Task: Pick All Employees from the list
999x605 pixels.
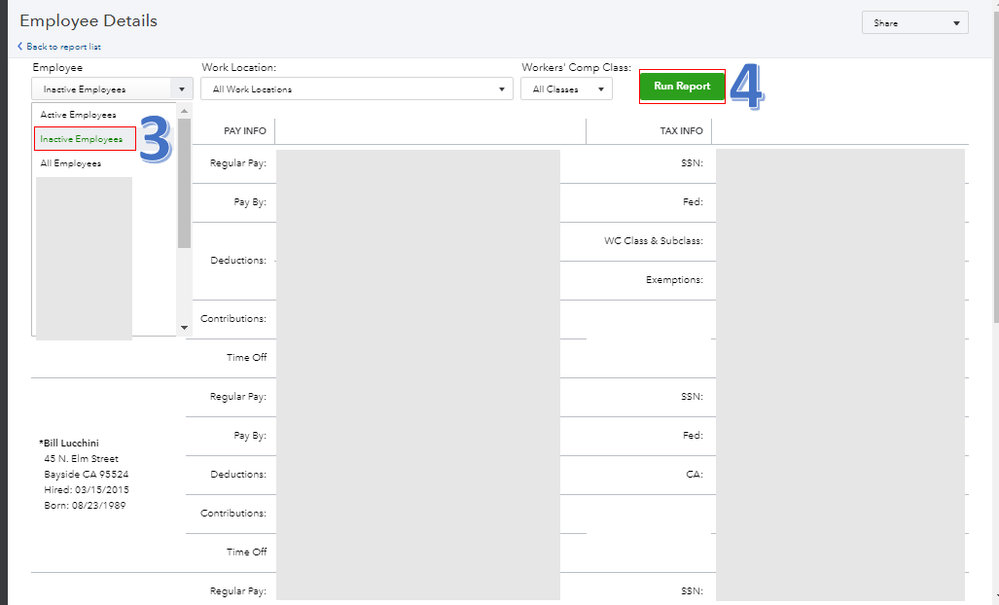Action: [x=71, y=163]
